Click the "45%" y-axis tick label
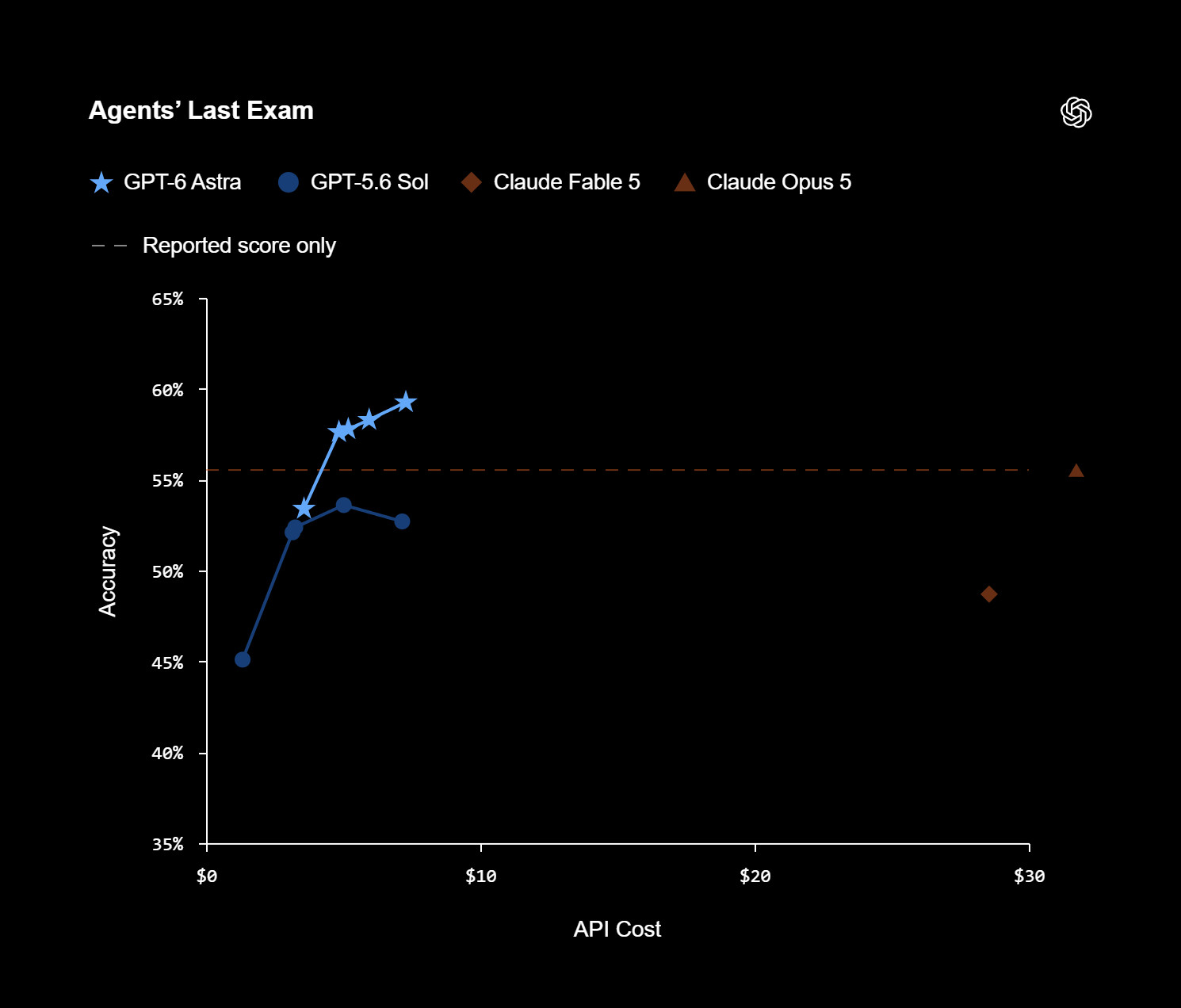This screenshot has height=1008, width=1181. [167, 662]
